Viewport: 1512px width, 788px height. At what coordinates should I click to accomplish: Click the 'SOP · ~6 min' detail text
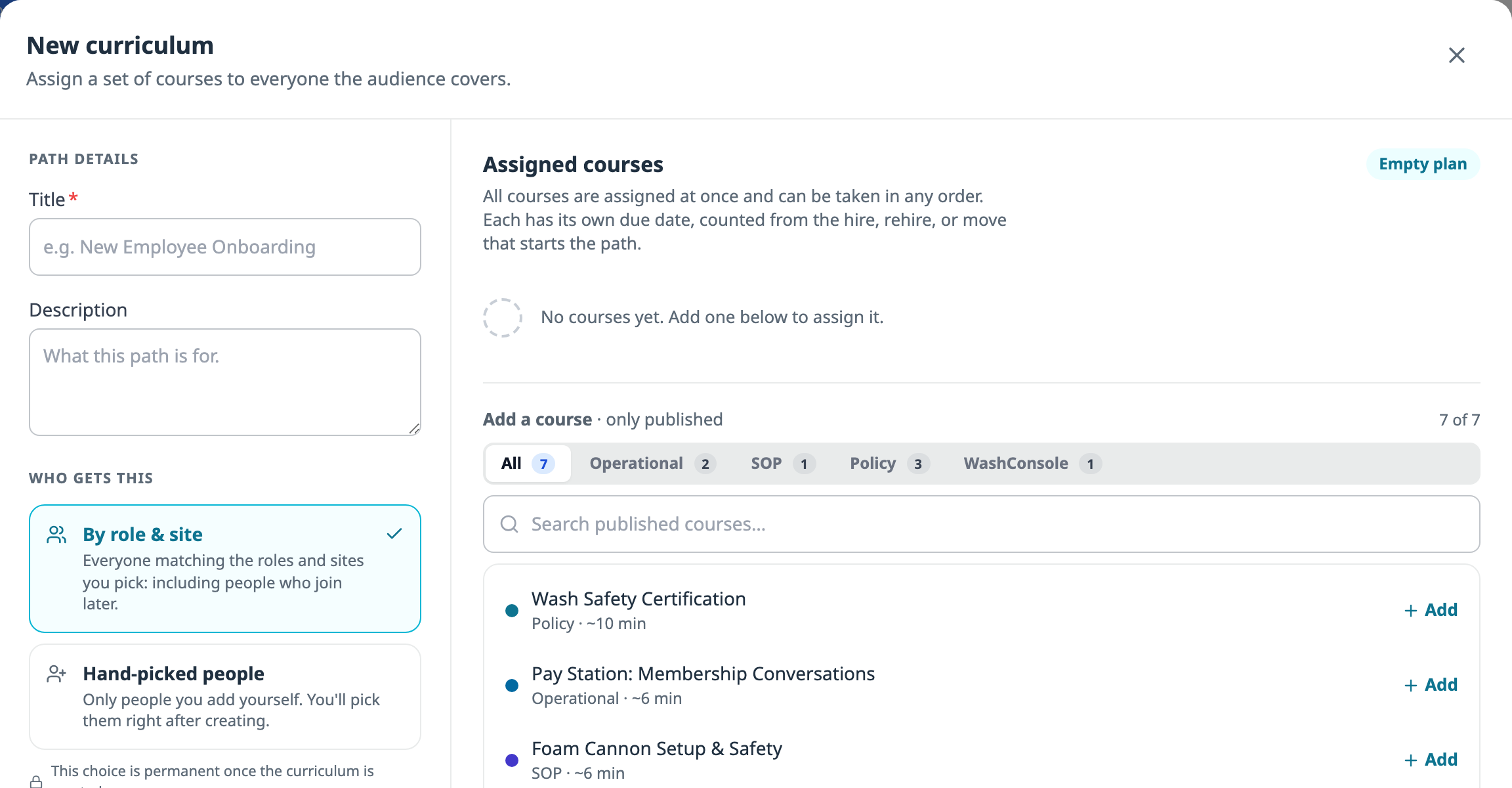(578, 774)
